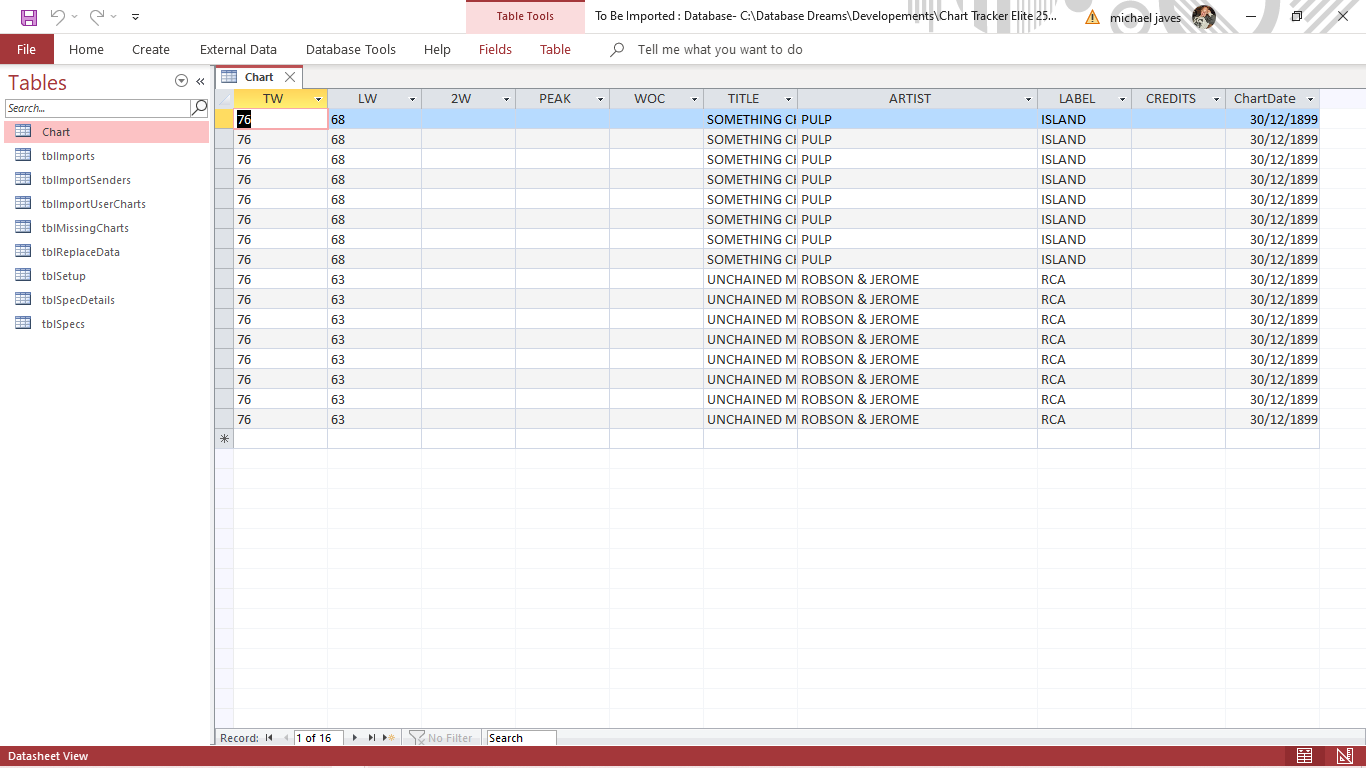The image size is (1366, 768).
Task: Go to previous record navigation button
Action: click(285, 738)
